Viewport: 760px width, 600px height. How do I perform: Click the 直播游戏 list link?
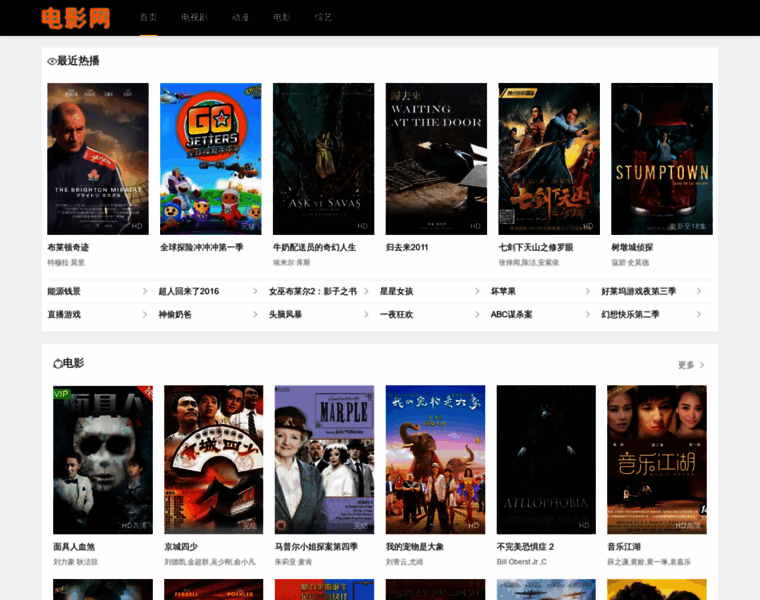tap(63, 315)
